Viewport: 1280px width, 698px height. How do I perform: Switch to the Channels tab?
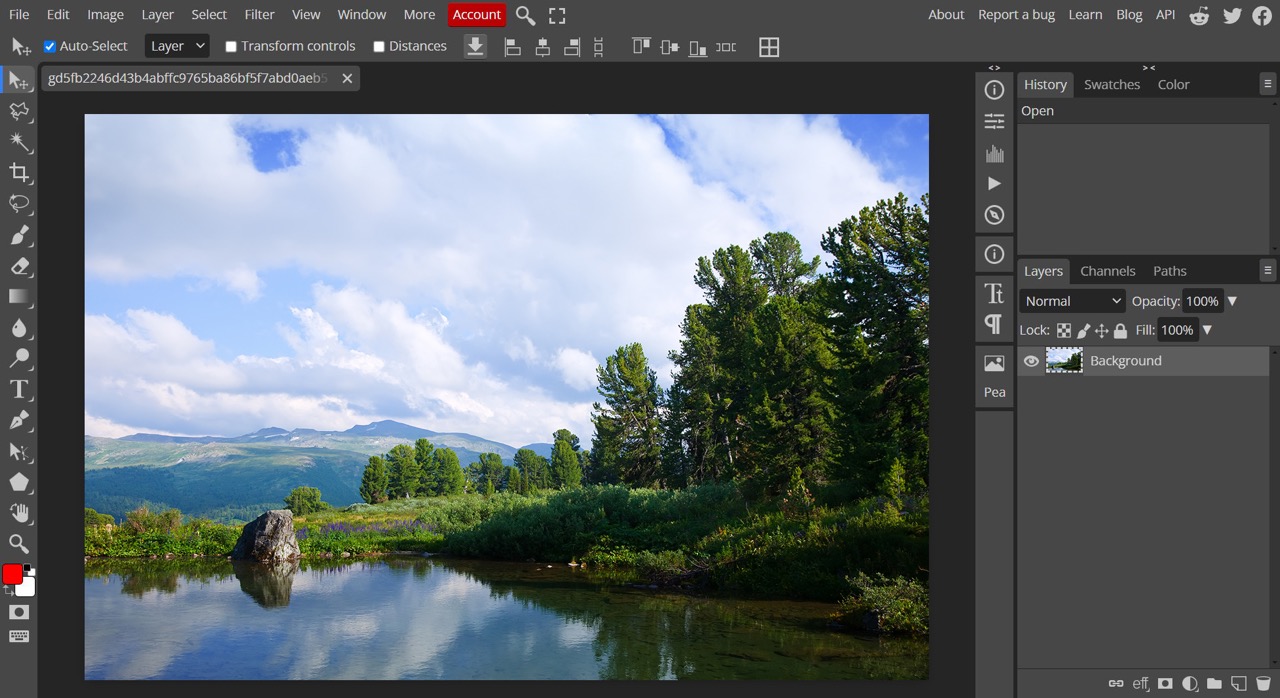[x=1107, y=270]
